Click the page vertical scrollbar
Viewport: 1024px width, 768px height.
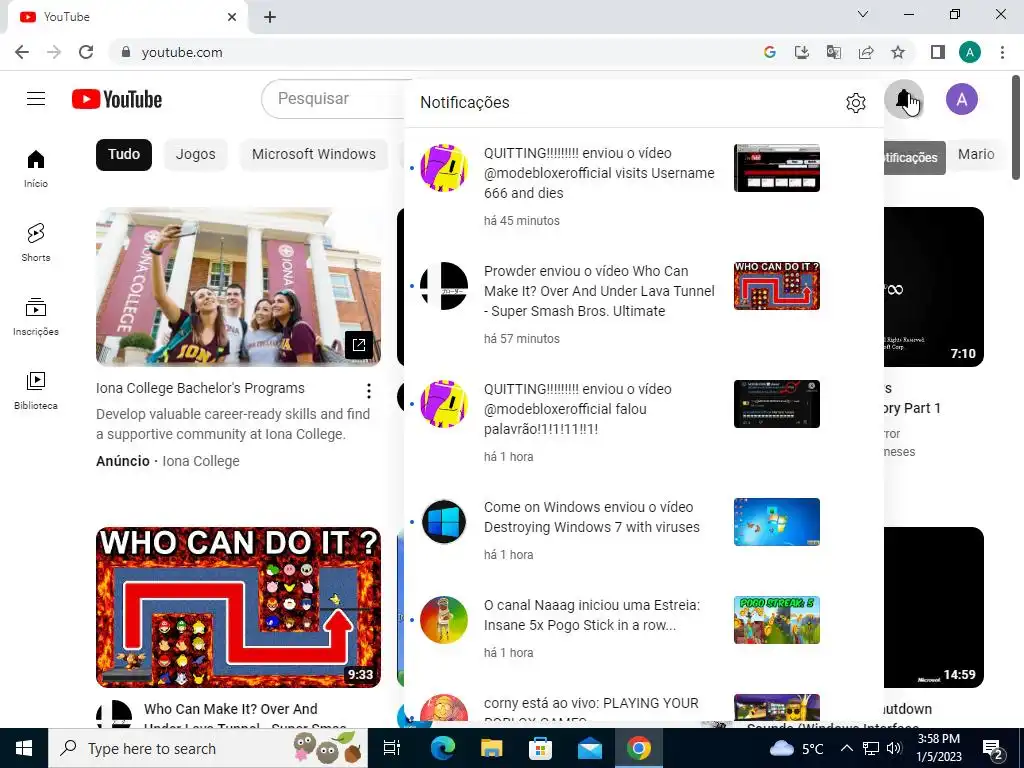click(1017, 127)
